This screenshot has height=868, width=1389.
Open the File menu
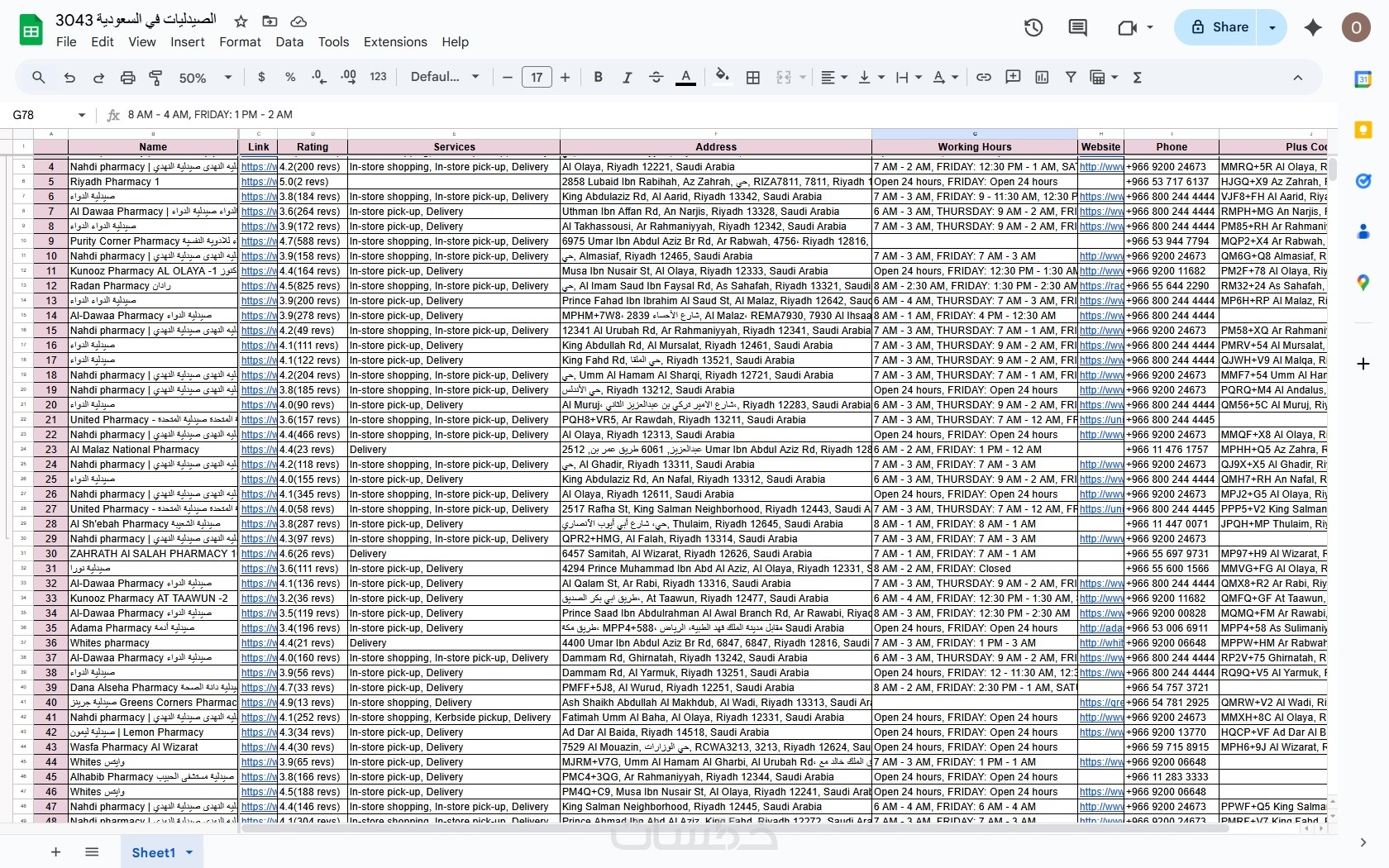pyautogui.click(x=66, y=42)
